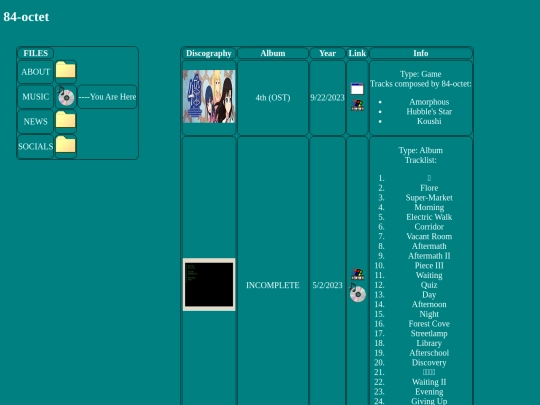Click the Morning track entry

pyautogui.click(x=429, y=207)
